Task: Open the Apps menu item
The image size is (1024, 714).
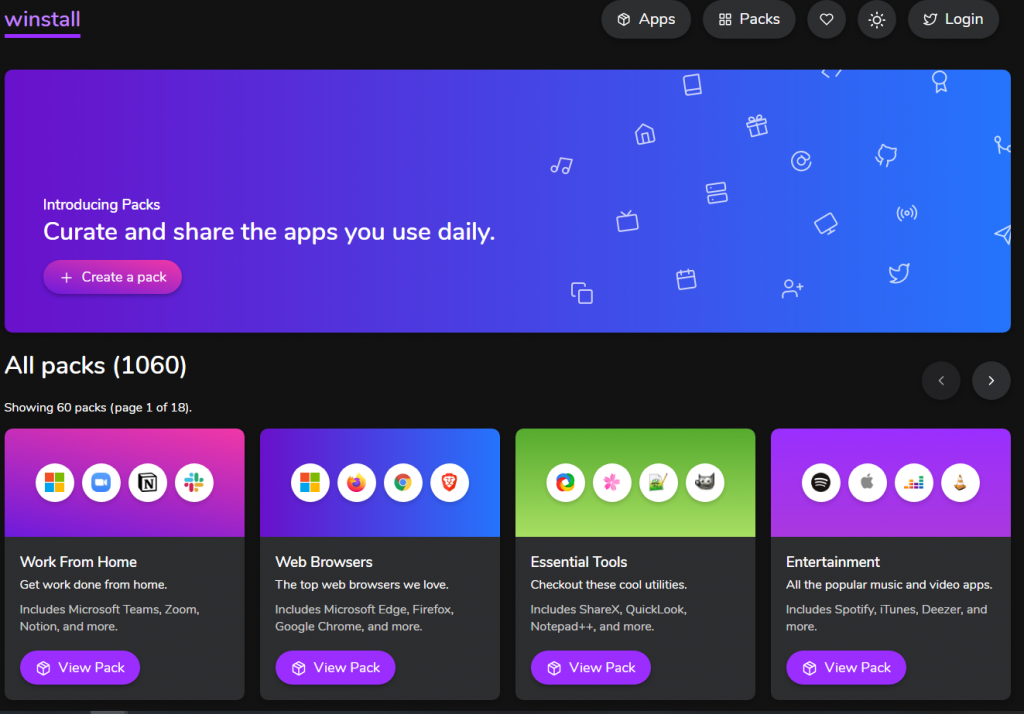Action: coord(646,20)
